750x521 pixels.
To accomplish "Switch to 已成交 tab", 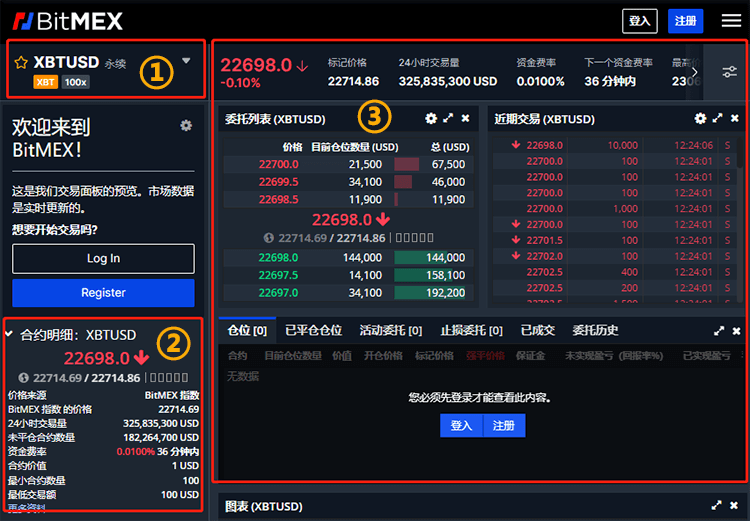I will click(538, 331).
